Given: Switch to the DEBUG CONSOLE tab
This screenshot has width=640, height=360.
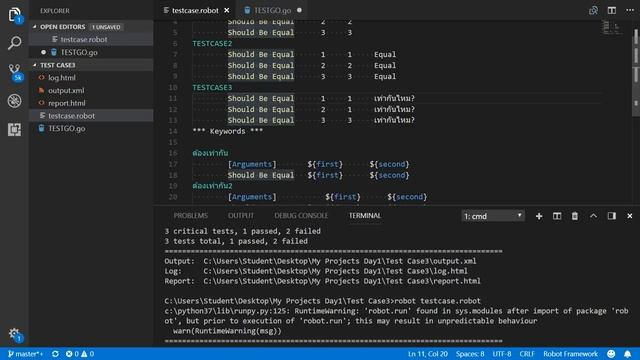Looking at the screenshot, I should pyautogui.click(x=301, y=216).
